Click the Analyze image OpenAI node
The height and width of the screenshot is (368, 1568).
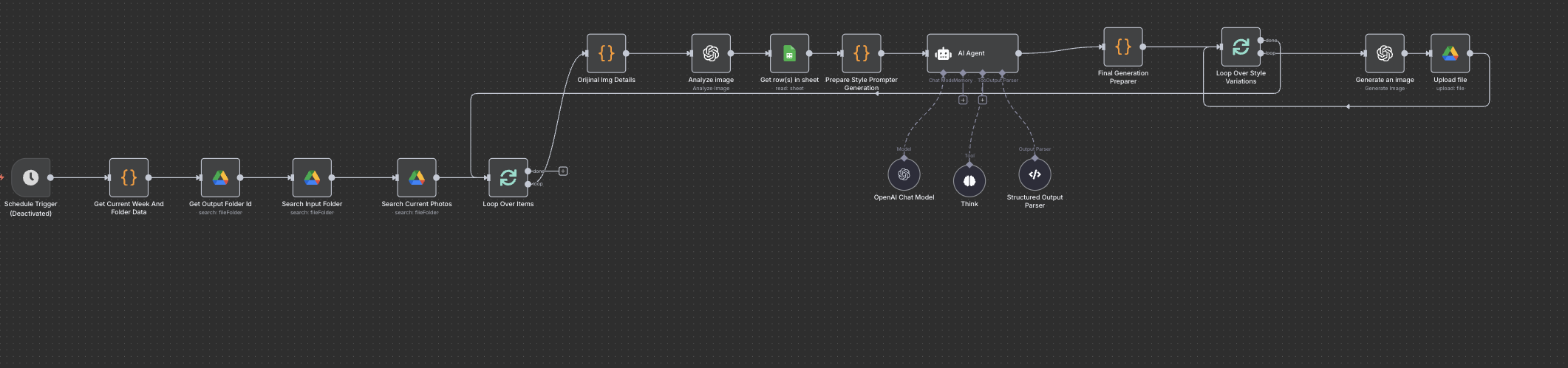click(711, 53)
